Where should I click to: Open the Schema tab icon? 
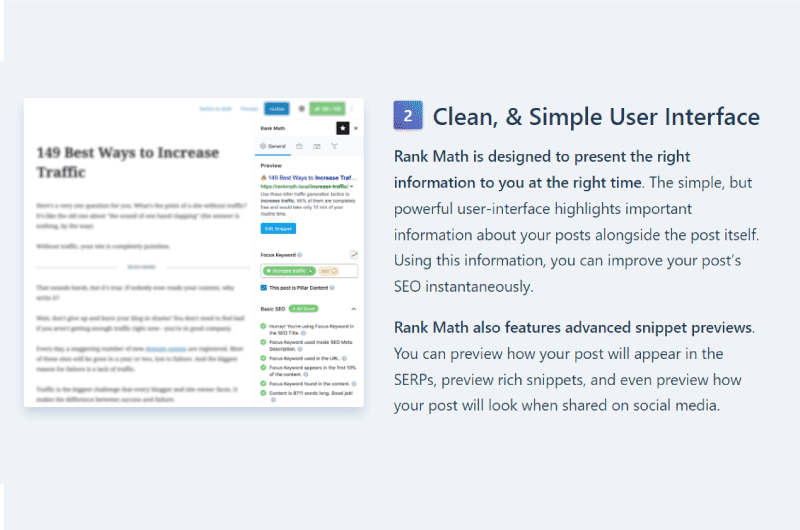[x=317, y=146]
